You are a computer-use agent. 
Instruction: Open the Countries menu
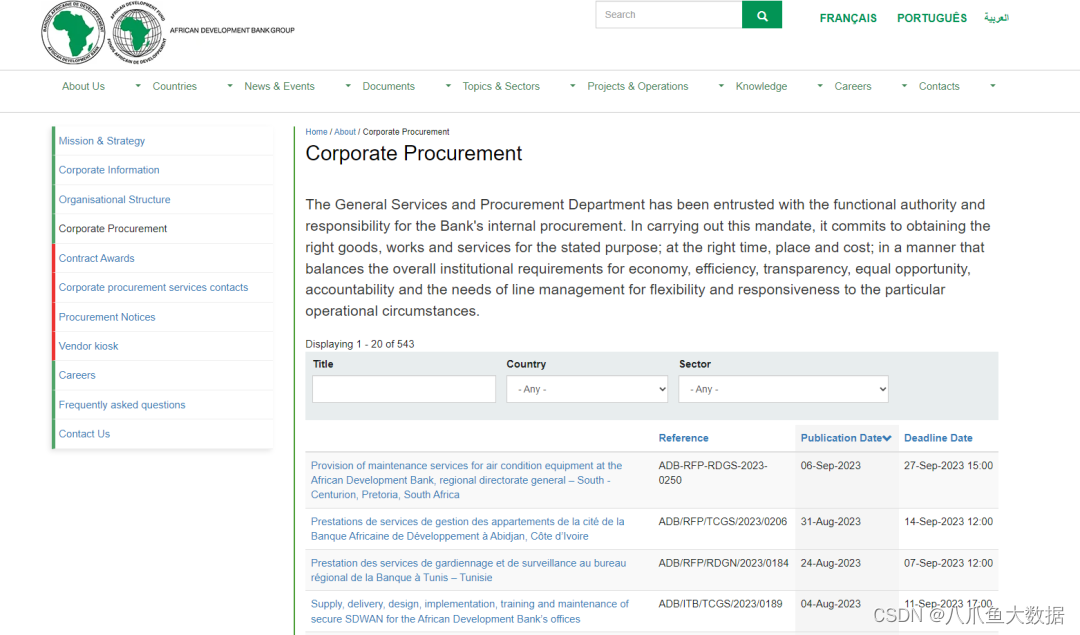click(x=174, y=86)
